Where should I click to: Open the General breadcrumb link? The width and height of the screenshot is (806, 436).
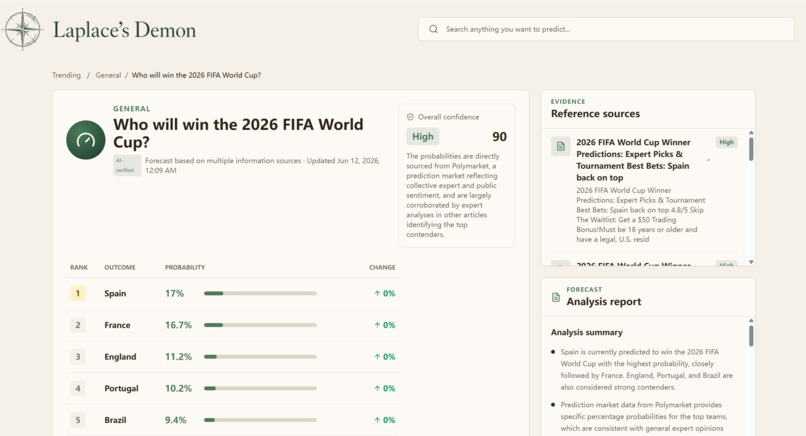pos(108,75)
